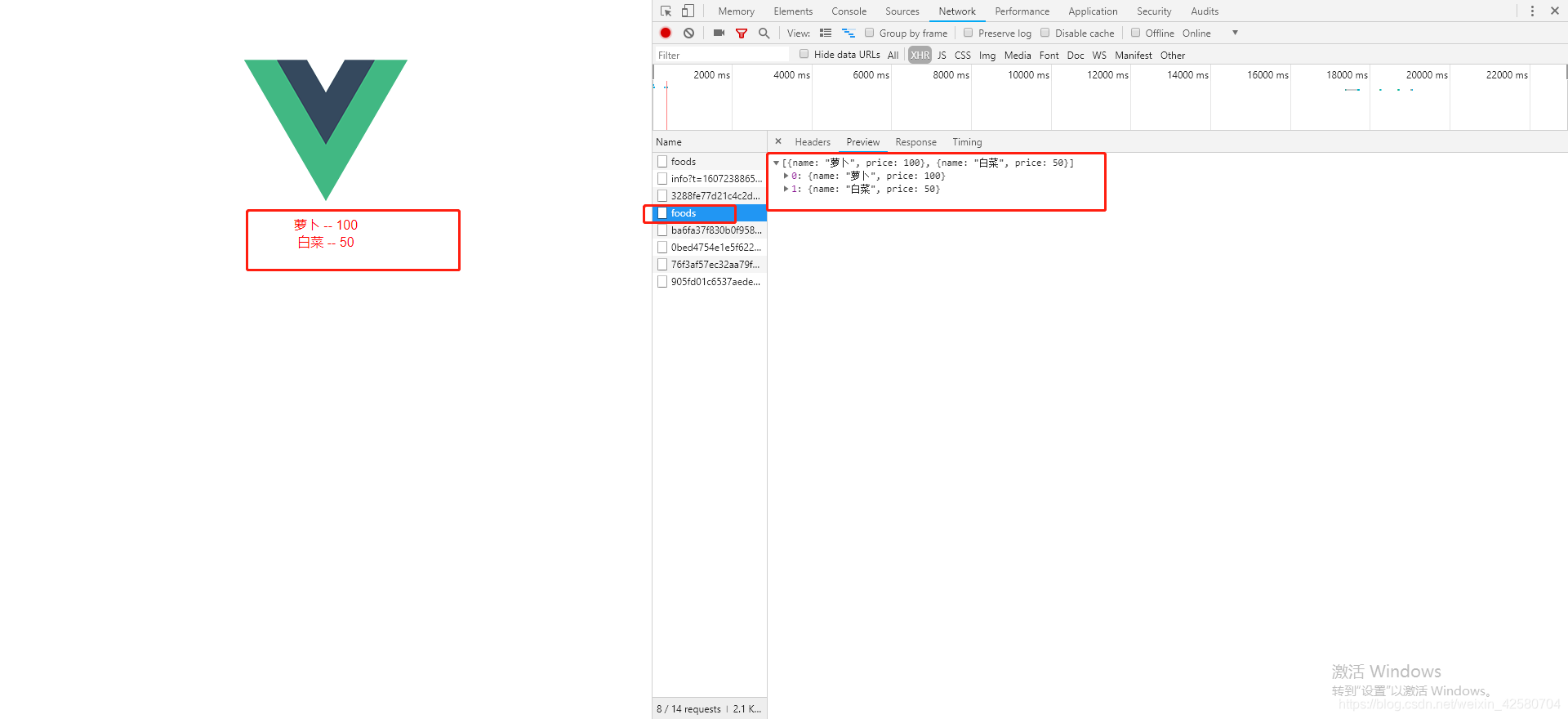Image resolution: width=1568 pixels, height=719 pixels.
Task: Click the capture screenshots camera icon
Action: point(719,33)
